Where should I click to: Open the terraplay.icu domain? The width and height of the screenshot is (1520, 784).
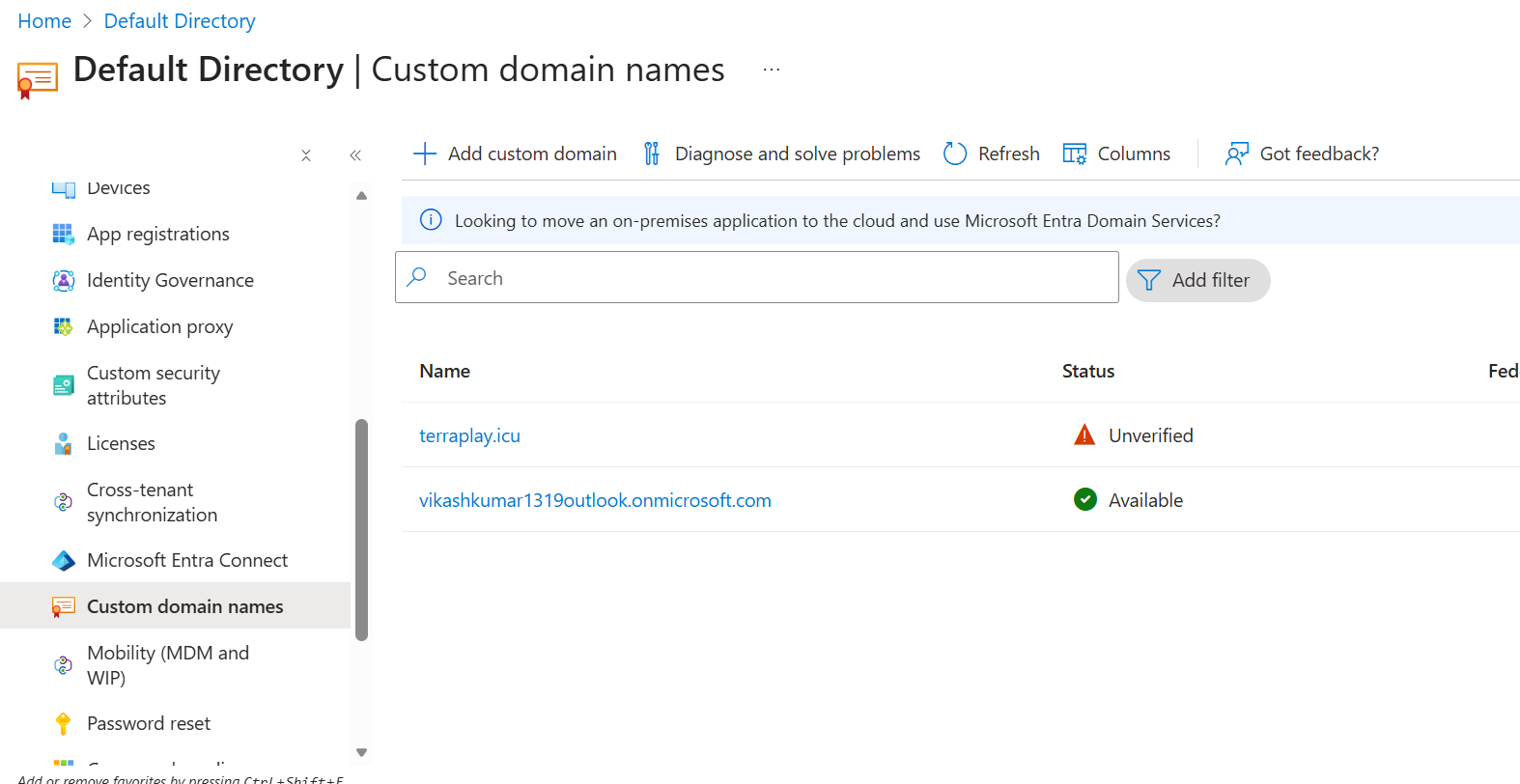pyautogui.click(x=469, y=435)
